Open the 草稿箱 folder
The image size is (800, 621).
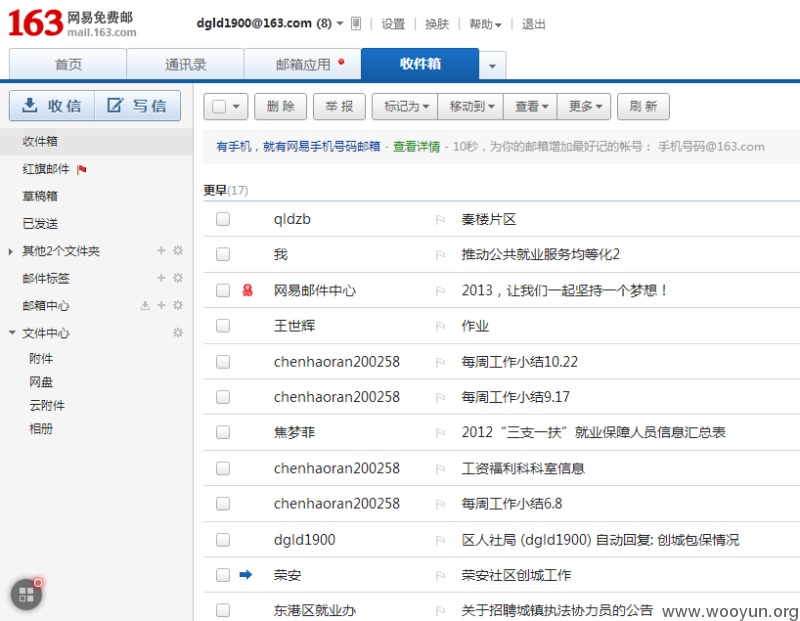(x=40, y=196)
